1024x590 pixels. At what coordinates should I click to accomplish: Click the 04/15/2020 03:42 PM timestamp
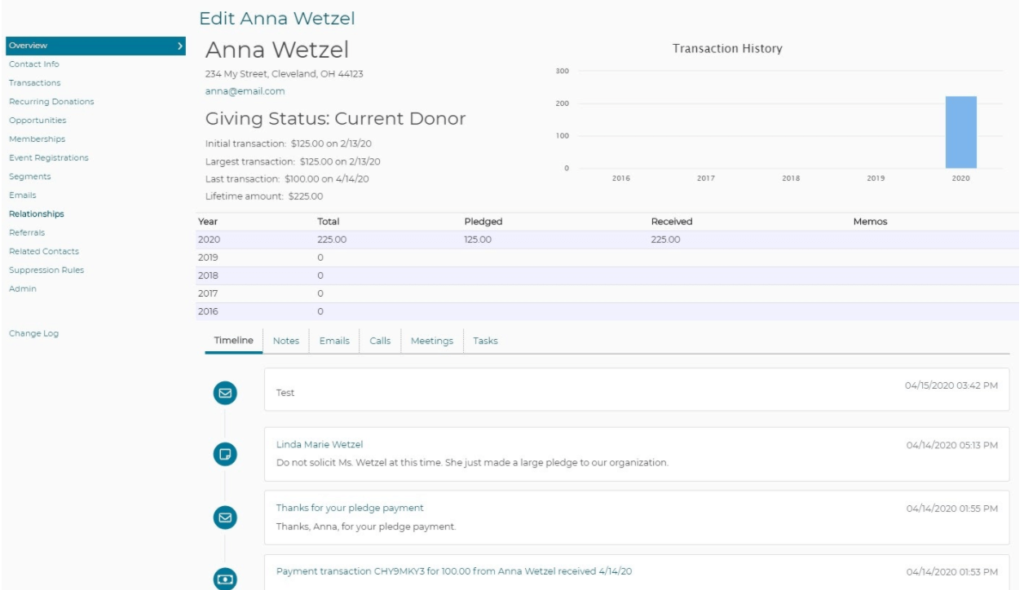point(951,385)
